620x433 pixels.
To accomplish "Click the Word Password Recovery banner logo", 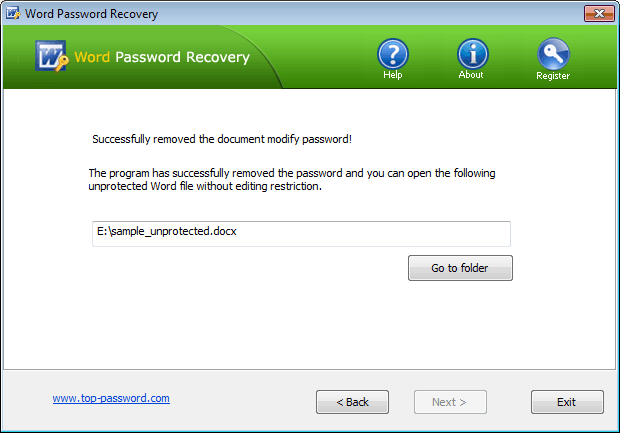I will click(x=51, y=57).
